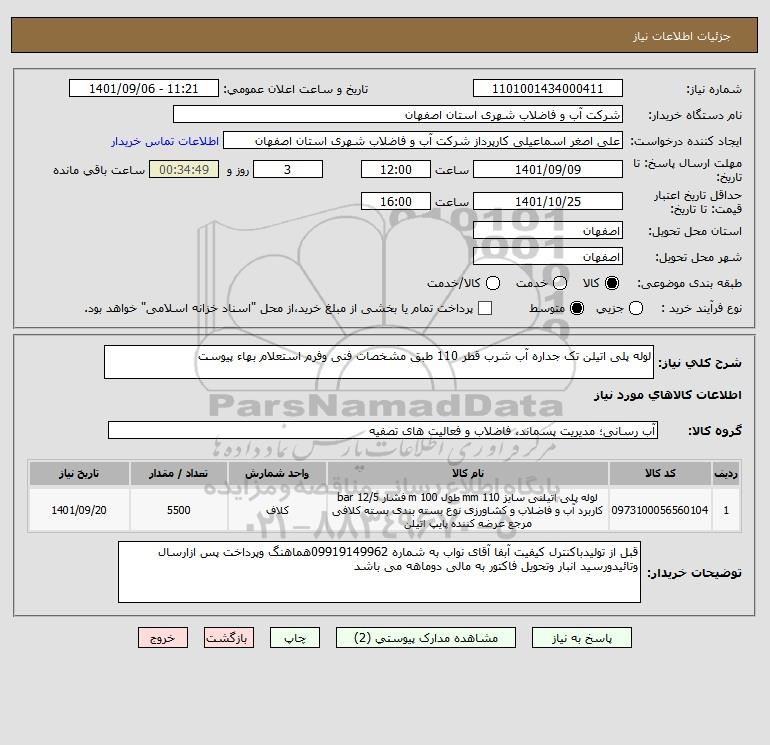Select the خدمت radio option
The image size is (770, 745).
click(x=560, y=283)
